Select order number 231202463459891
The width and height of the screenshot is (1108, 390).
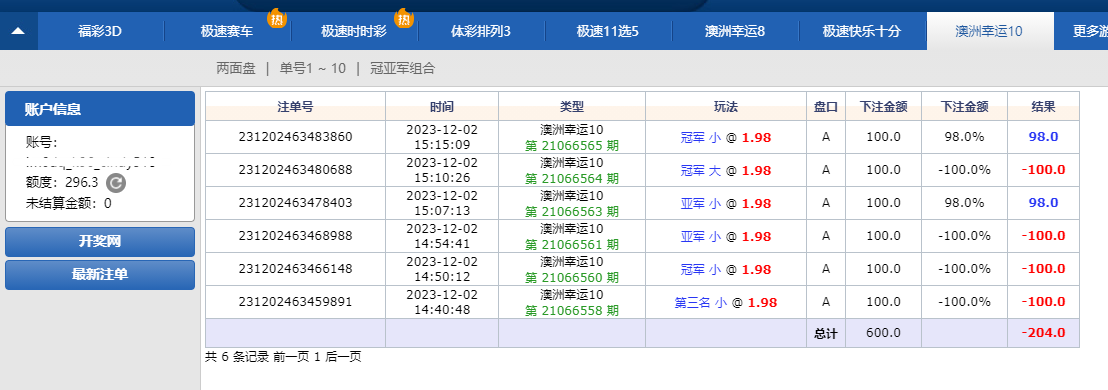click(x=295, y=302)
